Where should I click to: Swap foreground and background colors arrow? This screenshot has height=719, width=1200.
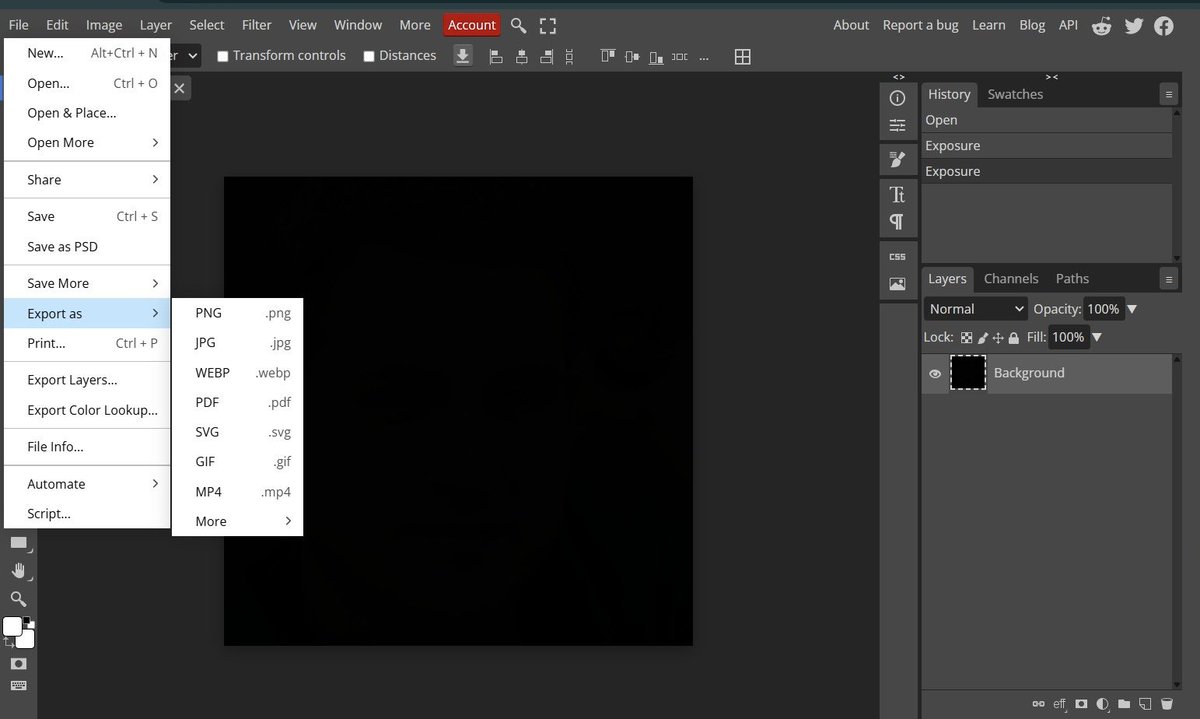(9, 643)
